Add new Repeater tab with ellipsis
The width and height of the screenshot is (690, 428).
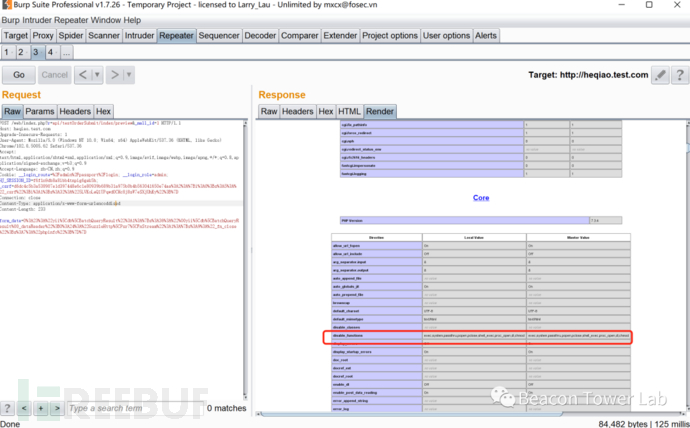click(66, 52)
